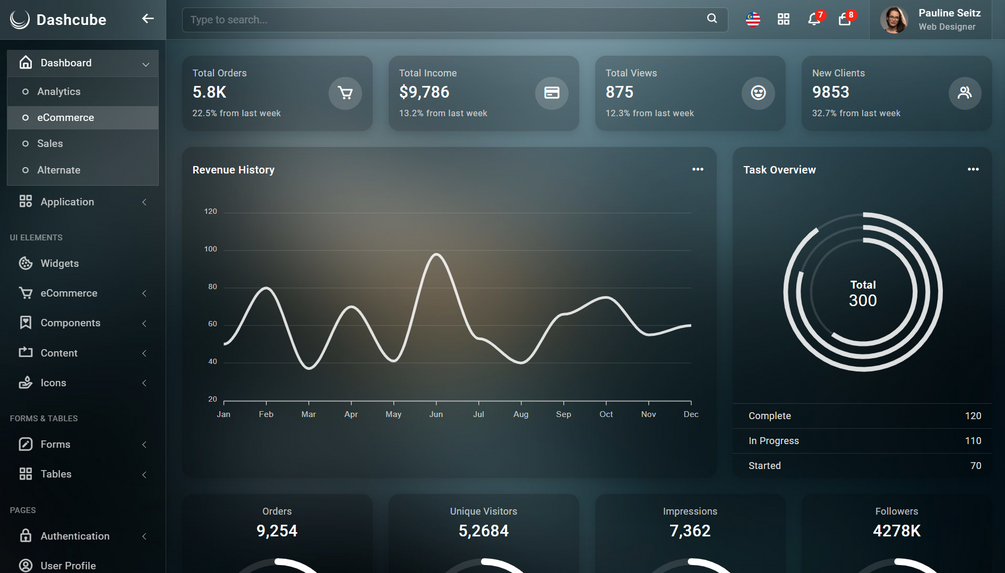Select the eCommerce dashboard submenu item
This screenshot has width=1005, height=573.
[x=83, y=117]
